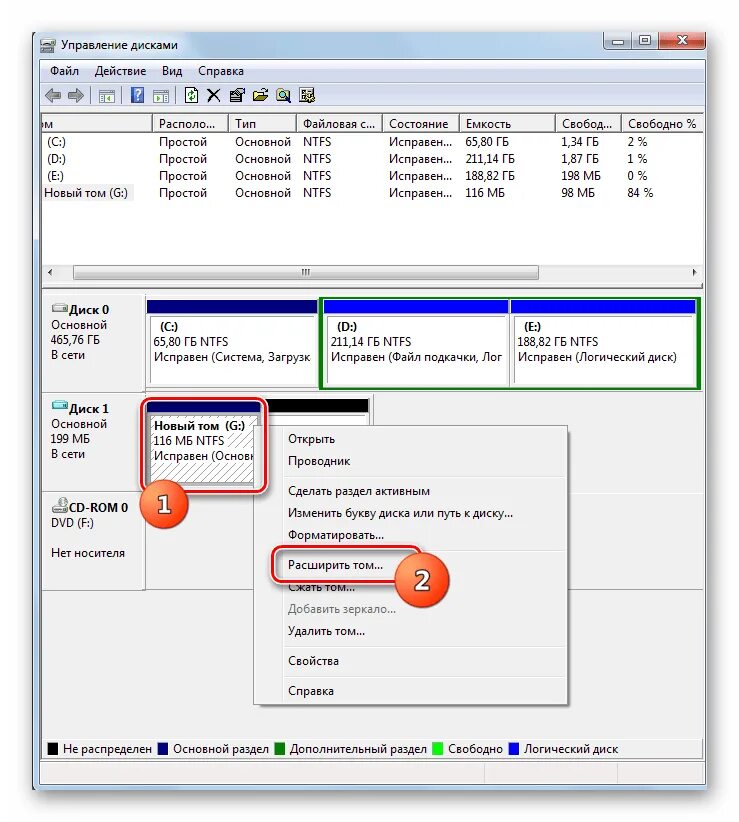Screen dimensions: 739x822
Task: Click the black X delete toolbar icon
Action: (213, 95)
